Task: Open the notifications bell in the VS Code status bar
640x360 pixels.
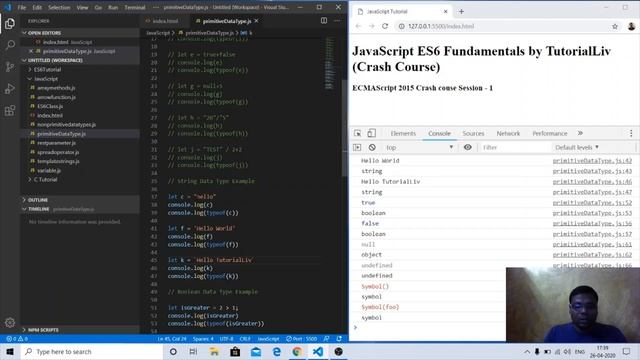Action: 339,339
